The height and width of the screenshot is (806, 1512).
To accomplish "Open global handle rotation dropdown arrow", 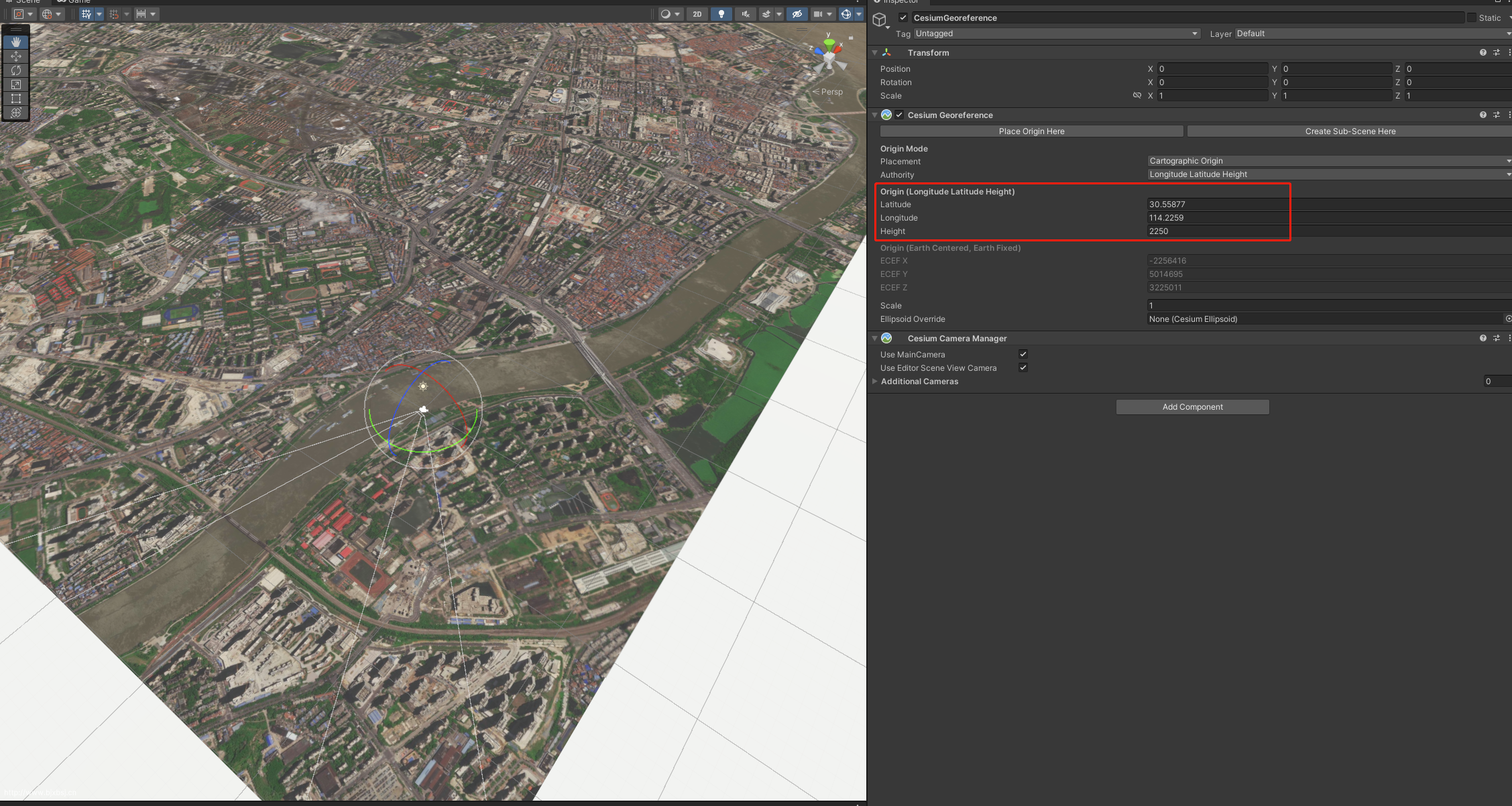I will [59, 14].
